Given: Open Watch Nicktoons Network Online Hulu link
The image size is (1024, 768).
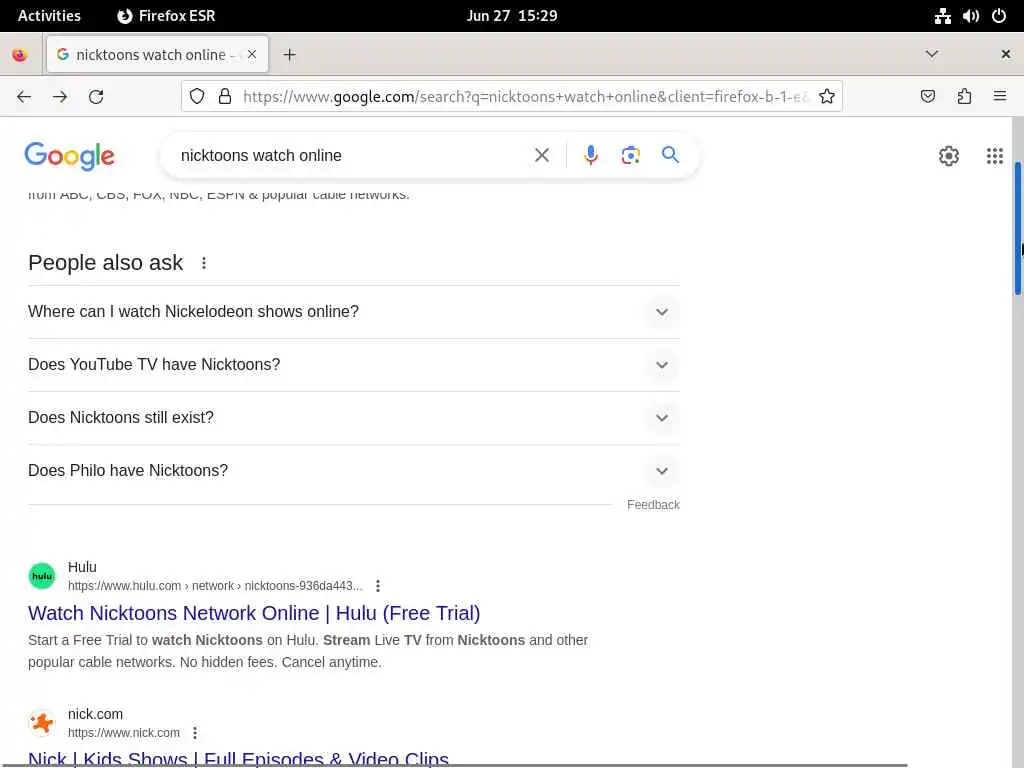Looking at the screenshot, I should pyautogui.click(x=254, y=613).
